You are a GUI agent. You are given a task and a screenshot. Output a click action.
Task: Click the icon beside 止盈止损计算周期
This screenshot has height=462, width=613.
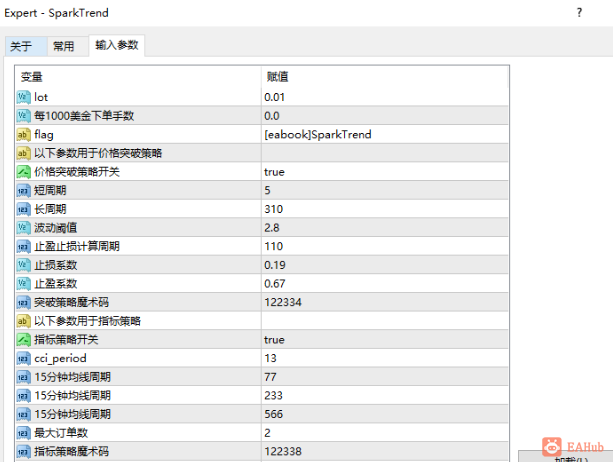pos(23,246)
